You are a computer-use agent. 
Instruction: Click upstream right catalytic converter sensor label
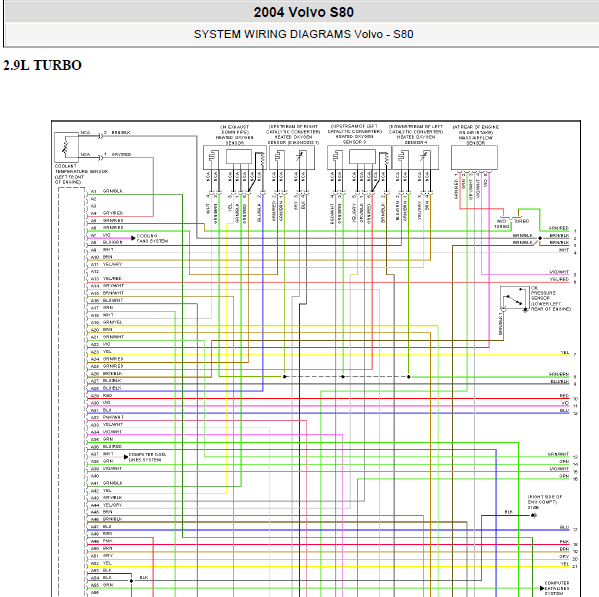pos(293,134)
